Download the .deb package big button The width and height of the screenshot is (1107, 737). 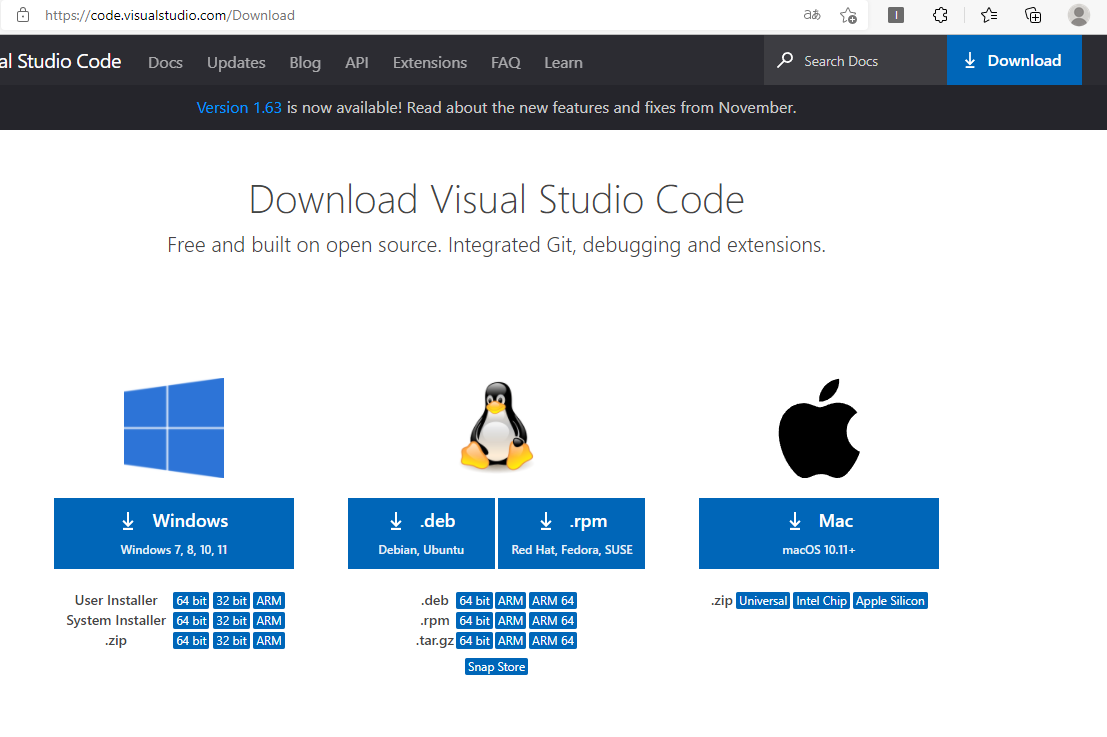421,533
